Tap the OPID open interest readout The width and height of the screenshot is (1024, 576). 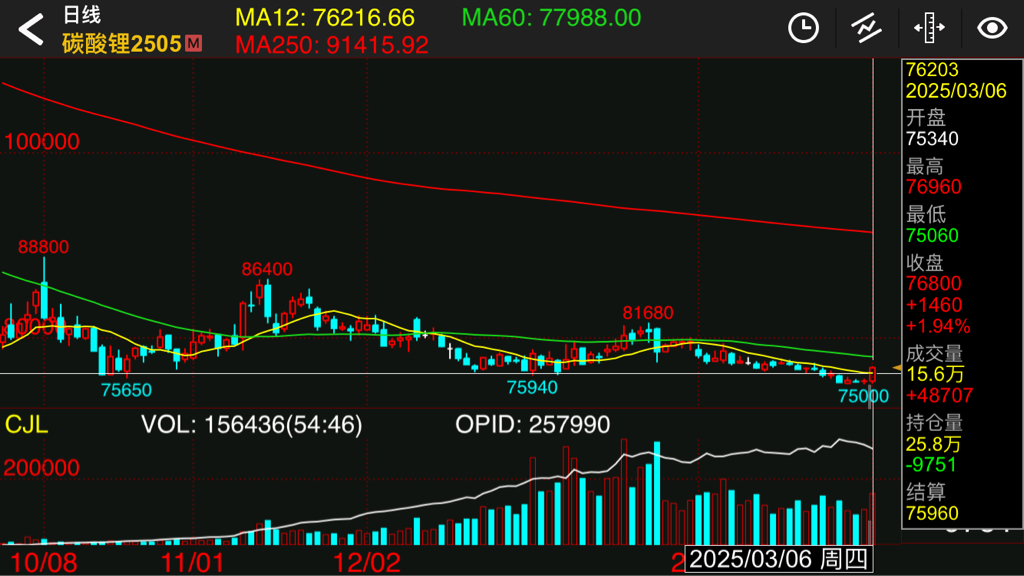click(532, 424)
